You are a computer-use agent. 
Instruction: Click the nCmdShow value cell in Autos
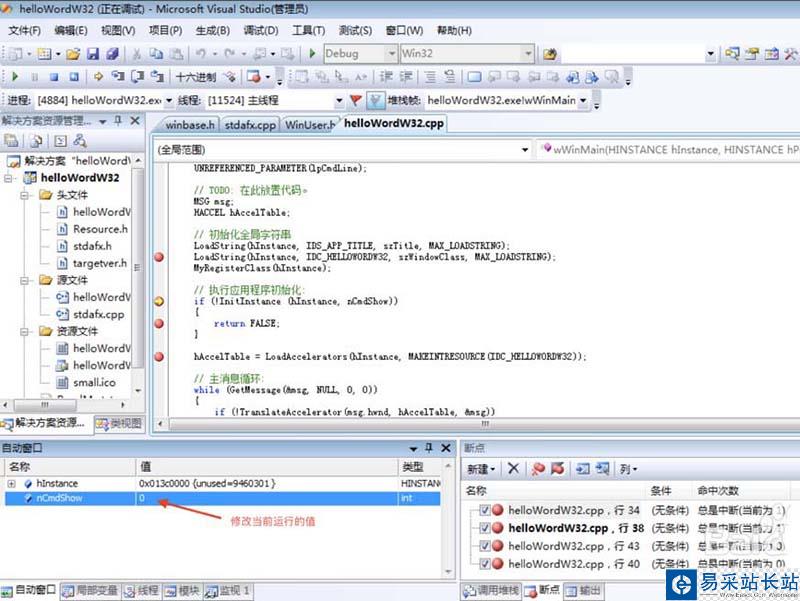tap(267, 498)
